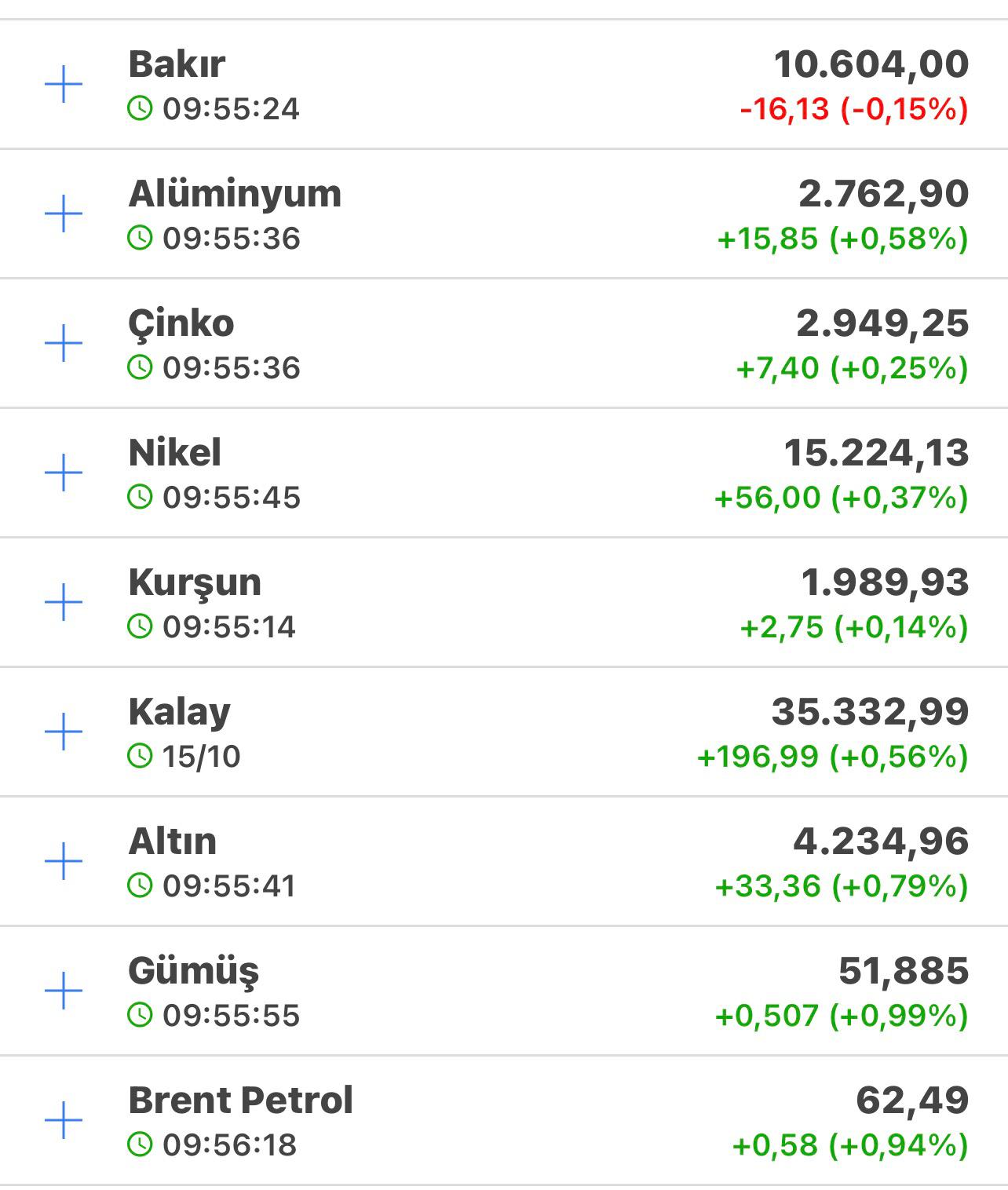
Task: Tap the plus icon beside Kalay
Action: [x=64, y=732]
